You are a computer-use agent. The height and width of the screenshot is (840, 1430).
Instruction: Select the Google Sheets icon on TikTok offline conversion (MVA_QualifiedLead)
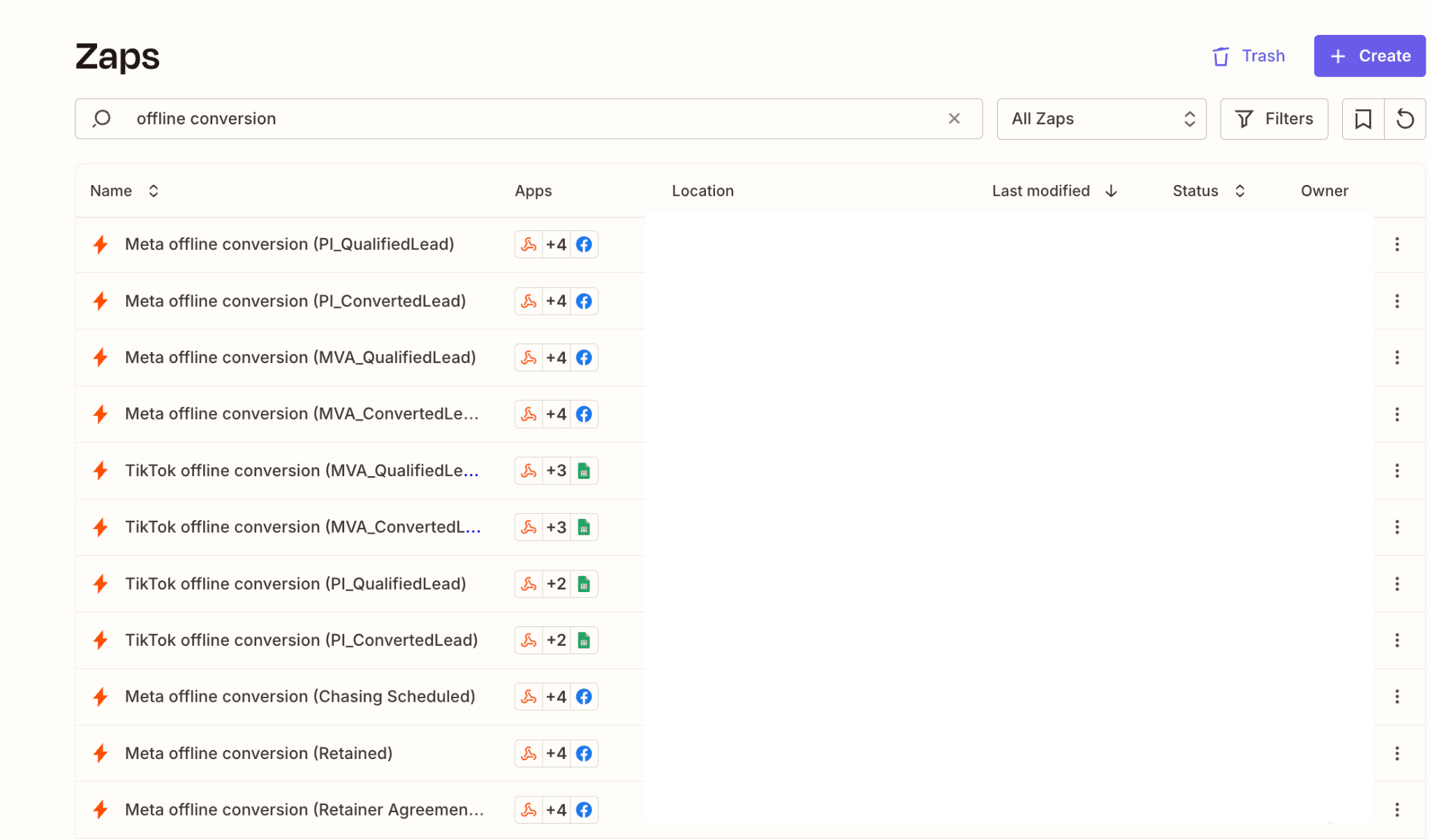[584, 470]
